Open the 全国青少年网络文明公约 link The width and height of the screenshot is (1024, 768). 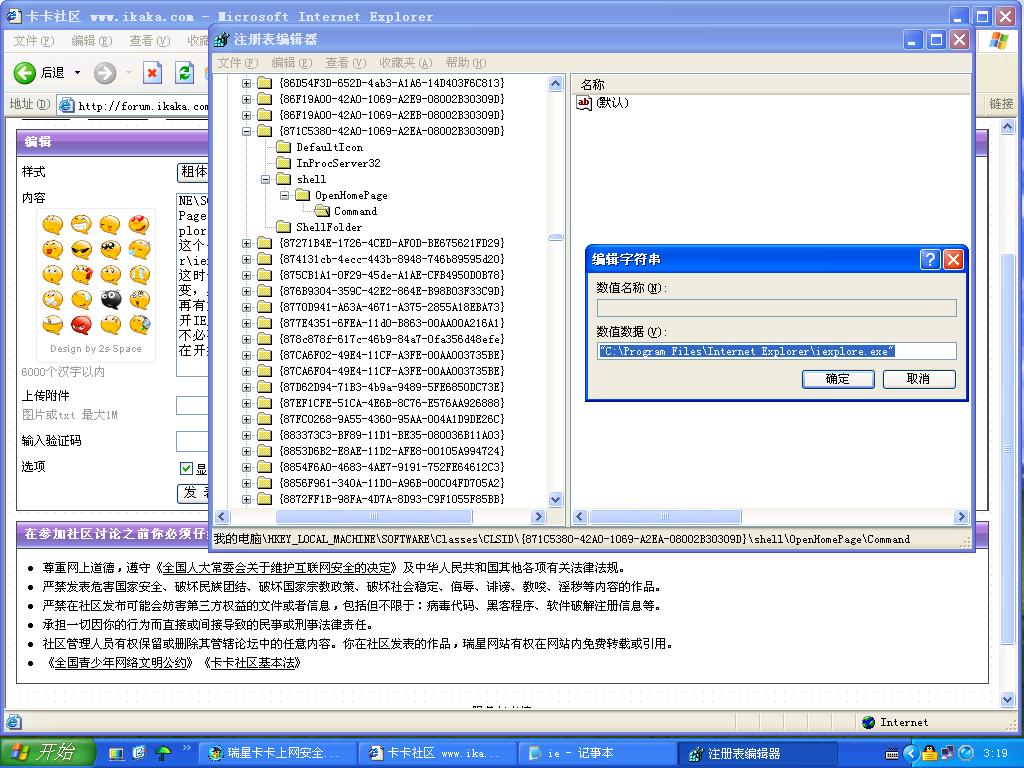[x=121, y=663]
